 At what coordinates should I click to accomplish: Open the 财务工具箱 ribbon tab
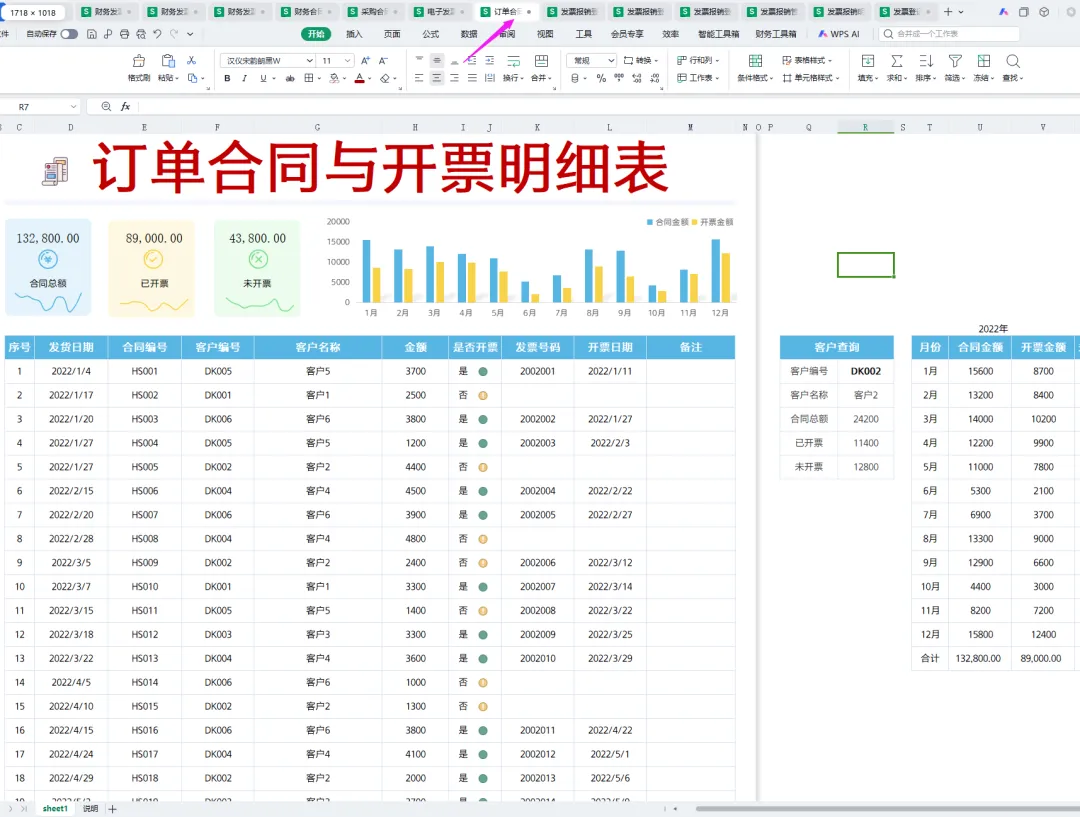pos(776,34)
